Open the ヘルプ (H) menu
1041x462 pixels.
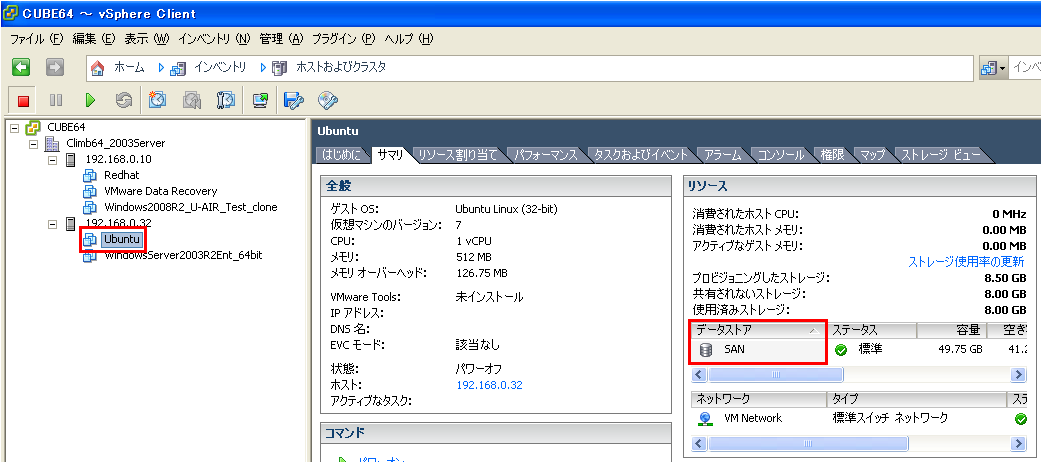[409, 39]
